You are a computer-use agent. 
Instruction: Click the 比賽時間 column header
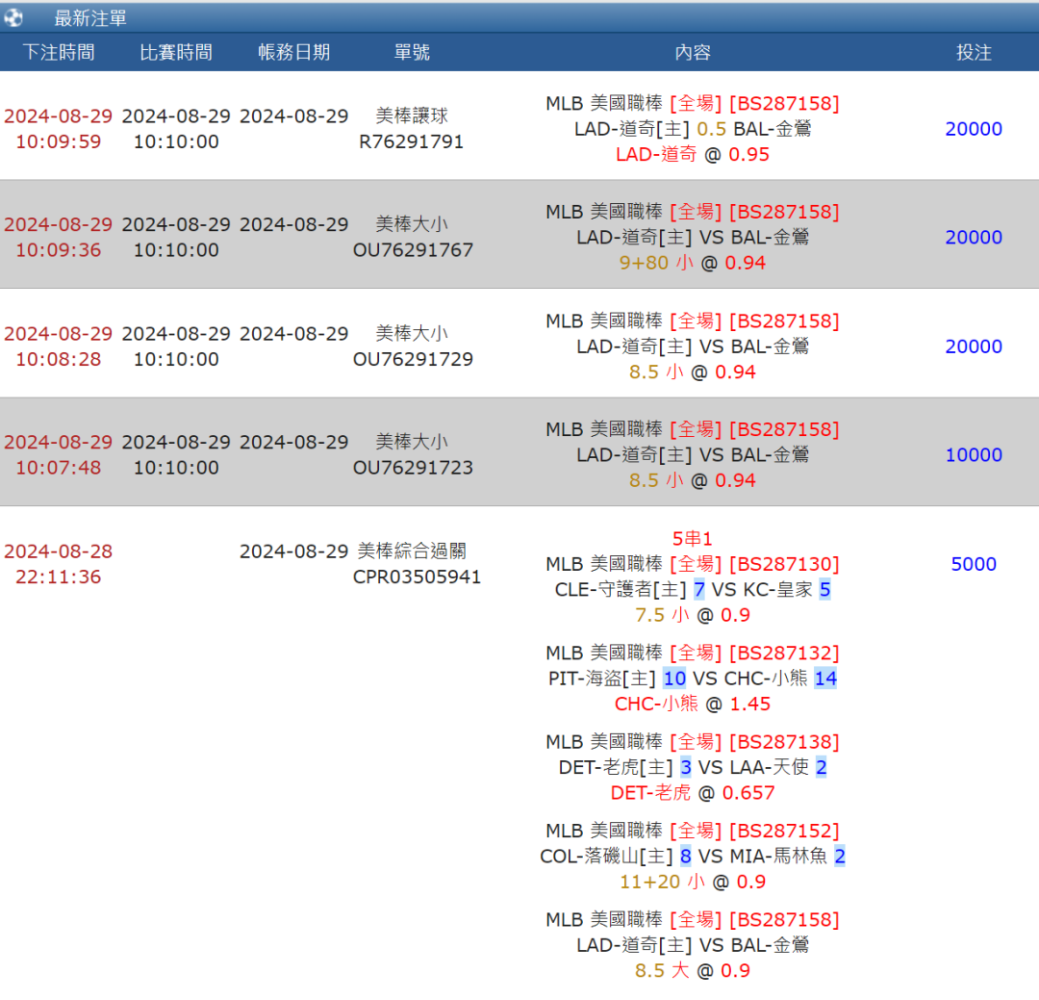[x=176, y=52]
